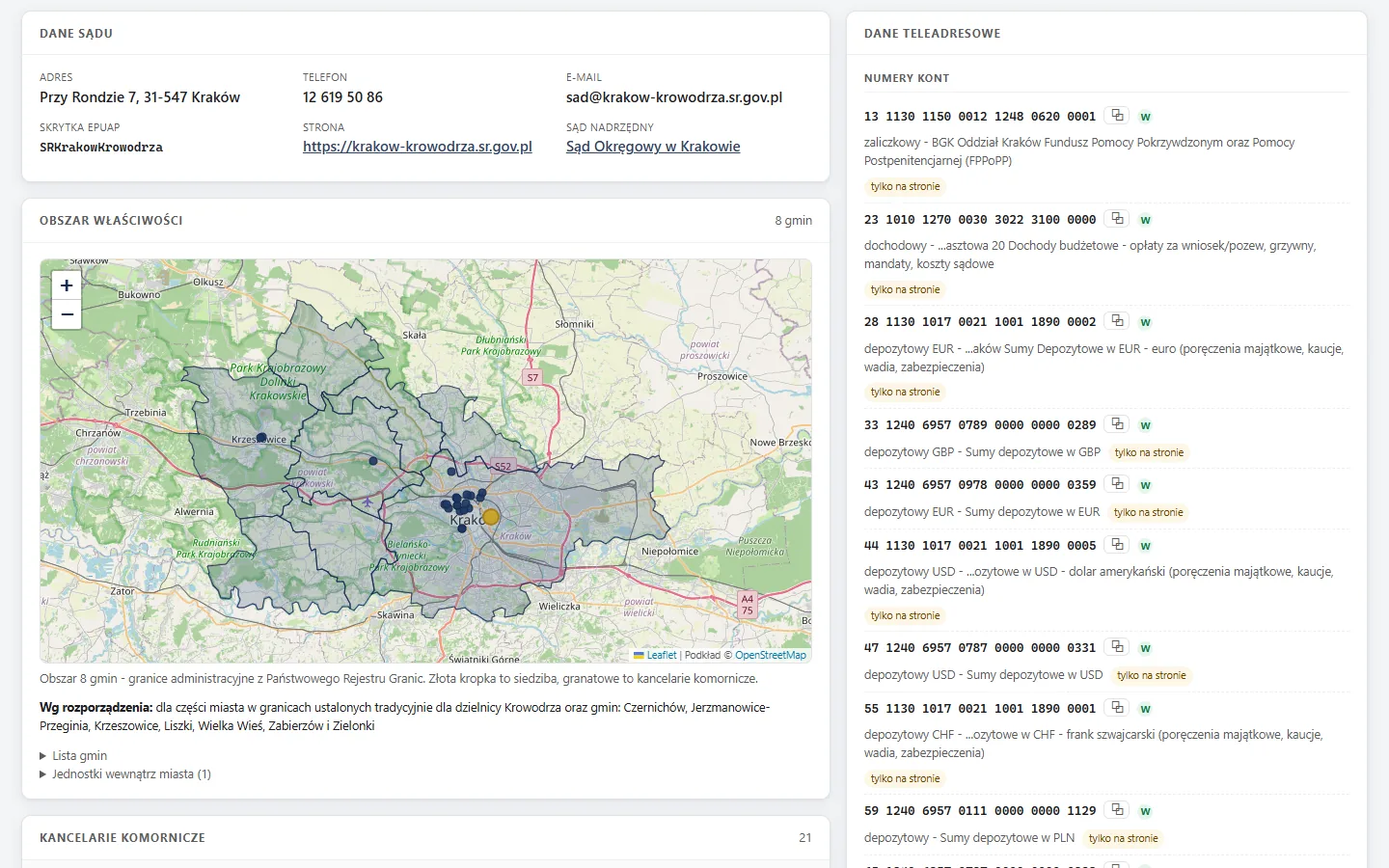
Task: Click green W badge beside account 47 1240 6957
Action: click(x=1145, y=648)
